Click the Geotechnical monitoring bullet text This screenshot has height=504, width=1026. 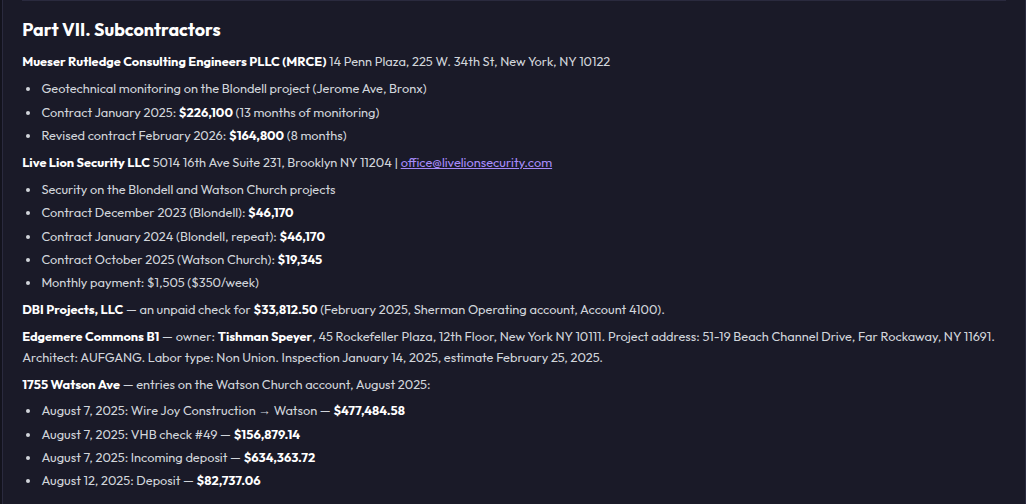(x=234, y=89)
